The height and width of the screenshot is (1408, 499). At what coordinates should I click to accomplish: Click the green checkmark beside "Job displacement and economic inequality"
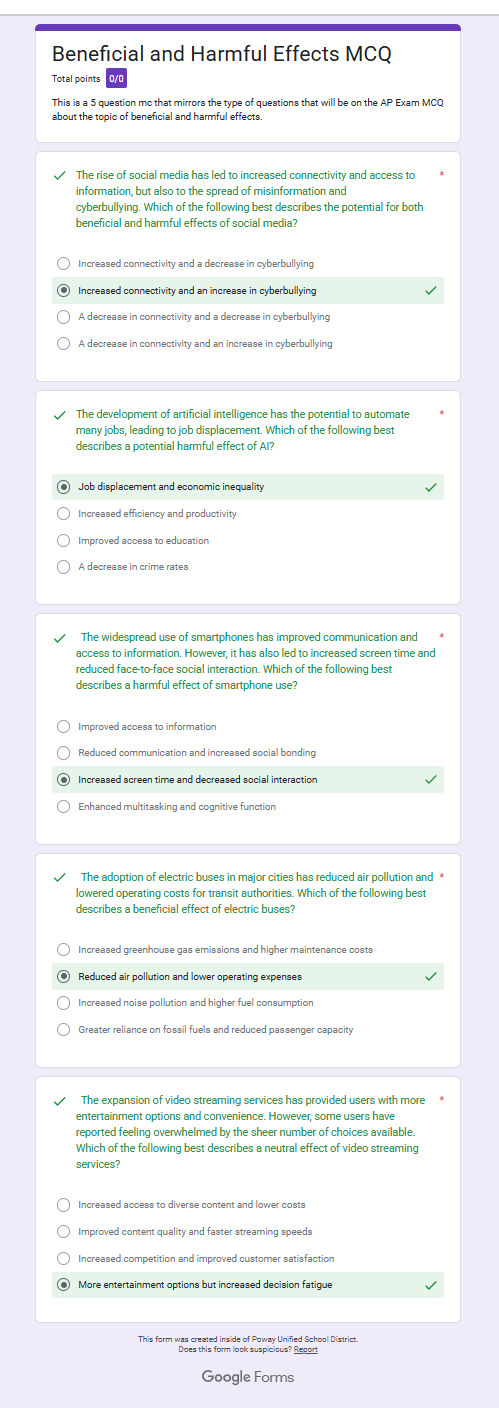[x=431, y=487]
